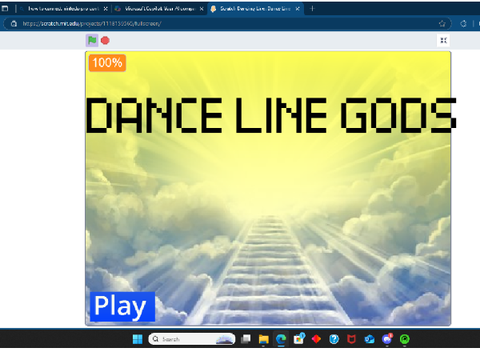The image size is (480, 360).
Task: Open the red diamond app on taskbar
Action: tap(316, 339)
